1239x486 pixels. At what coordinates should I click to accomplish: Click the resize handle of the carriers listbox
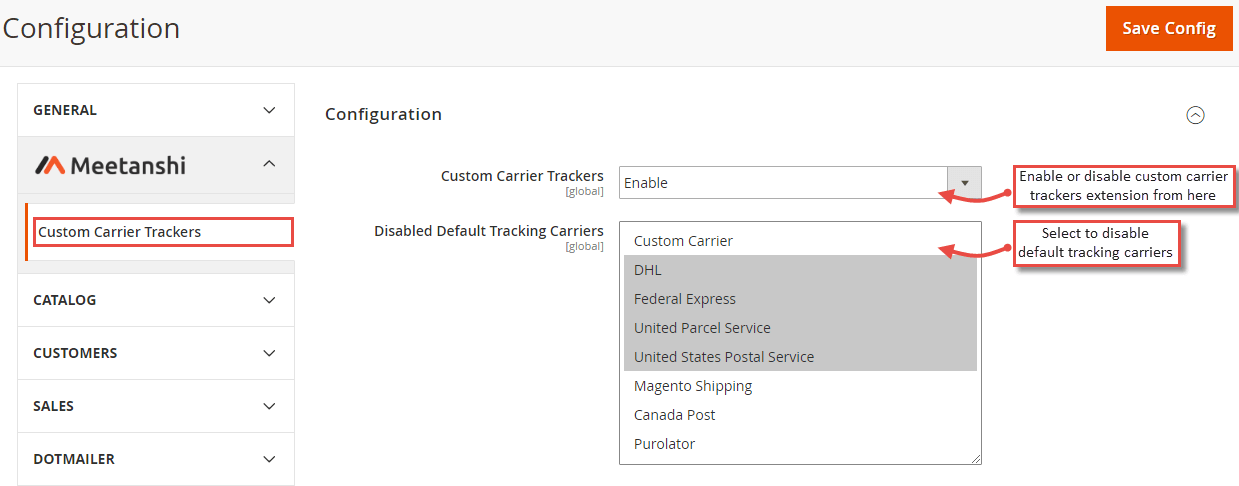click(976, 458)
